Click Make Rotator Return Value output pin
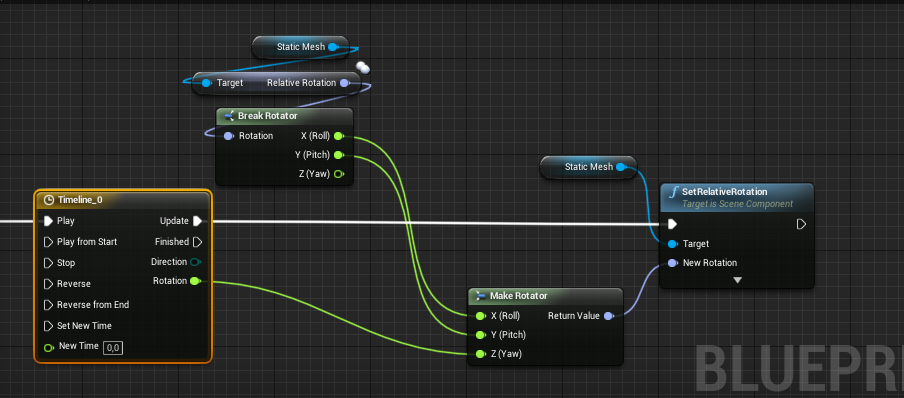This screenshot has width=904, height=398. click(608, 316)
